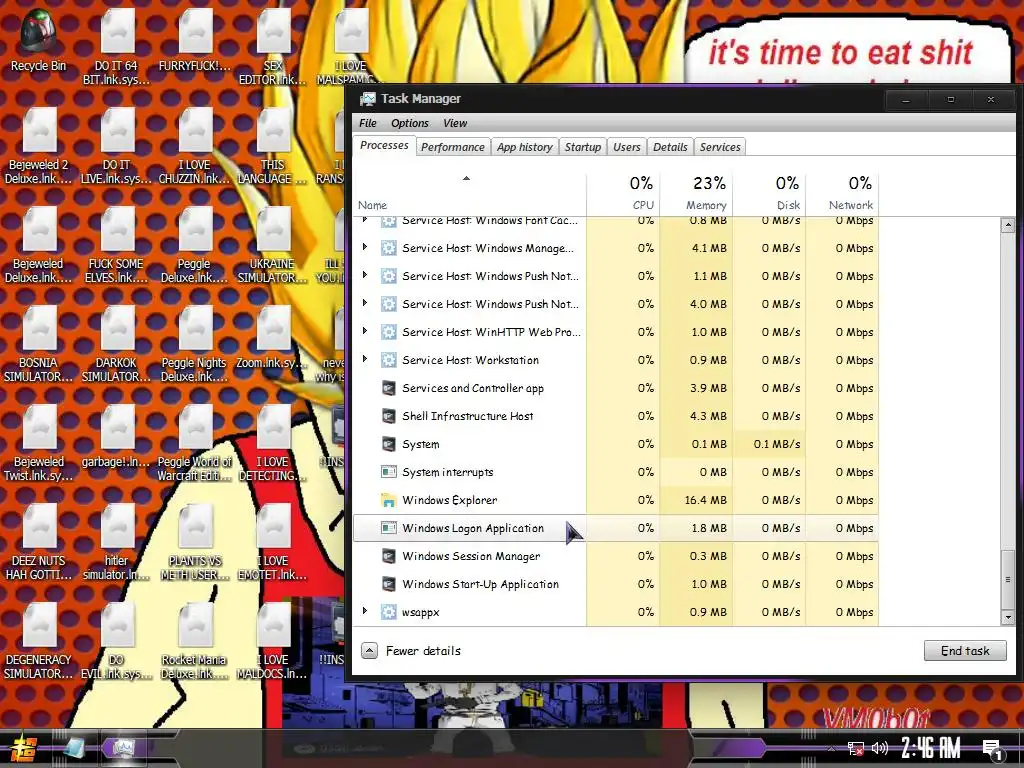Collapse view with Fewer details arrow
Viewport: 1024px width, 768px height.
point(369,650)
